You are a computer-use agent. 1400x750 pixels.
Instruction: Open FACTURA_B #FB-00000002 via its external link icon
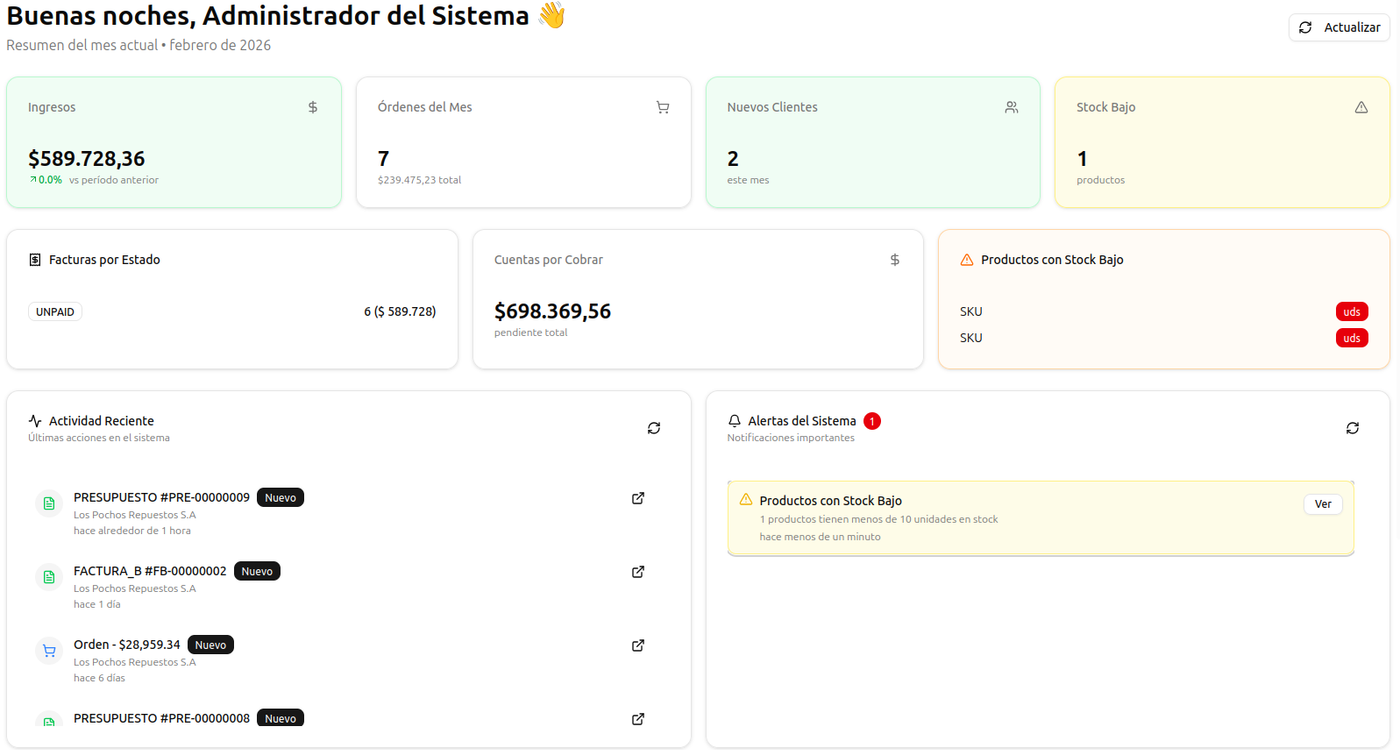pyautogui.click(x=637, y=572)
